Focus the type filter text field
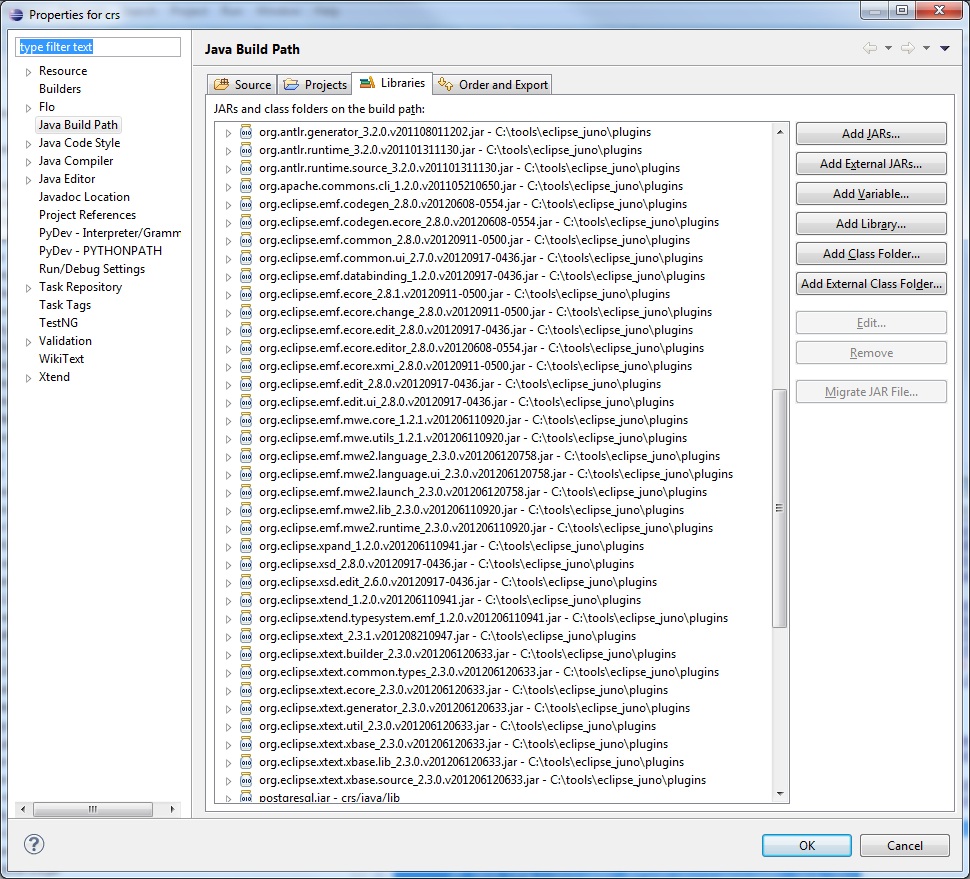Image resolution: width=970 pixels, height=879 pixels. point(98,47)
